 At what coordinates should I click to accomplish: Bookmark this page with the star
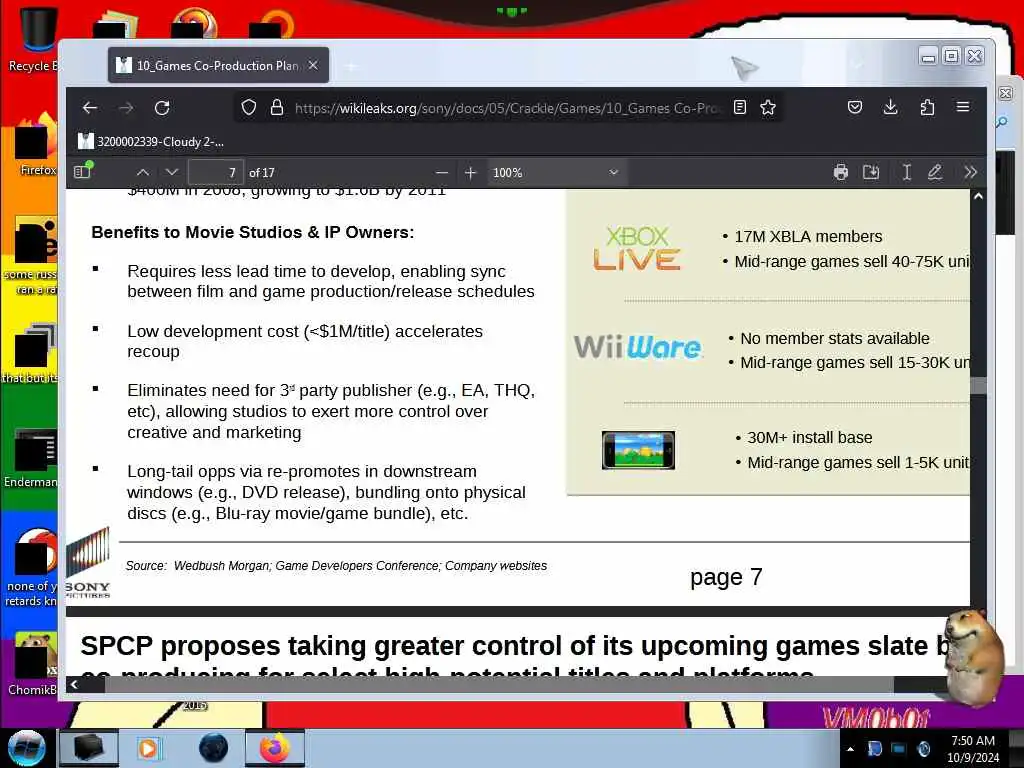click(x=768, y=107)
